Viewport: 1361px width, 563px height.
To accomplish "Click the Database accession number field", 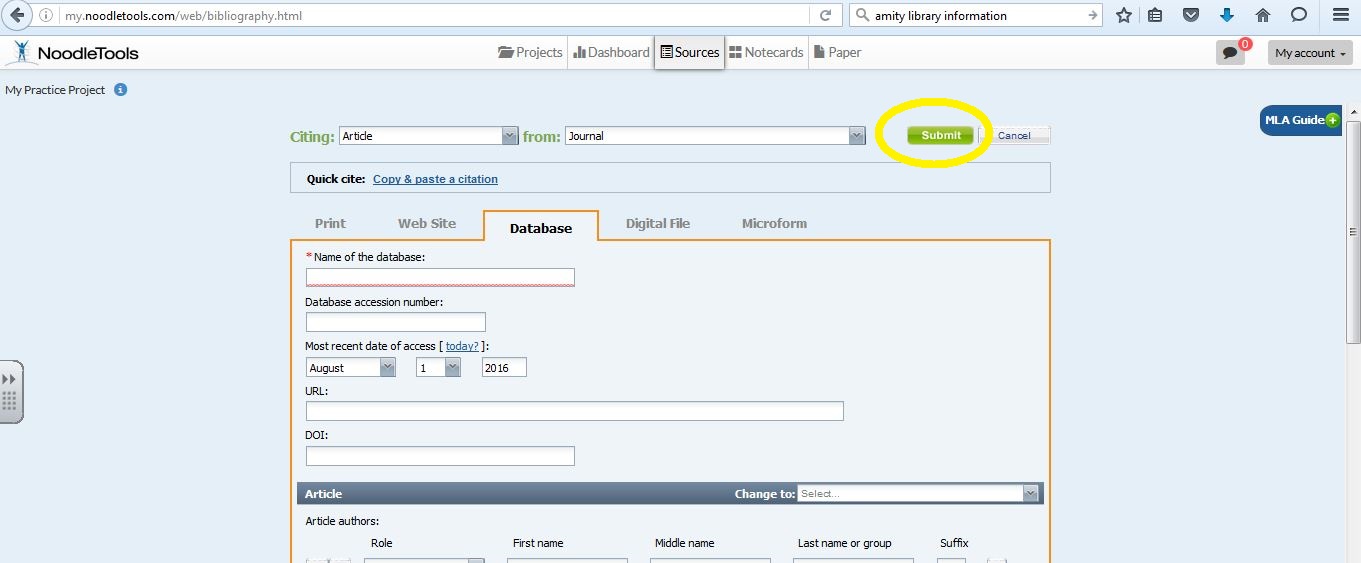I will pos(396,322).
